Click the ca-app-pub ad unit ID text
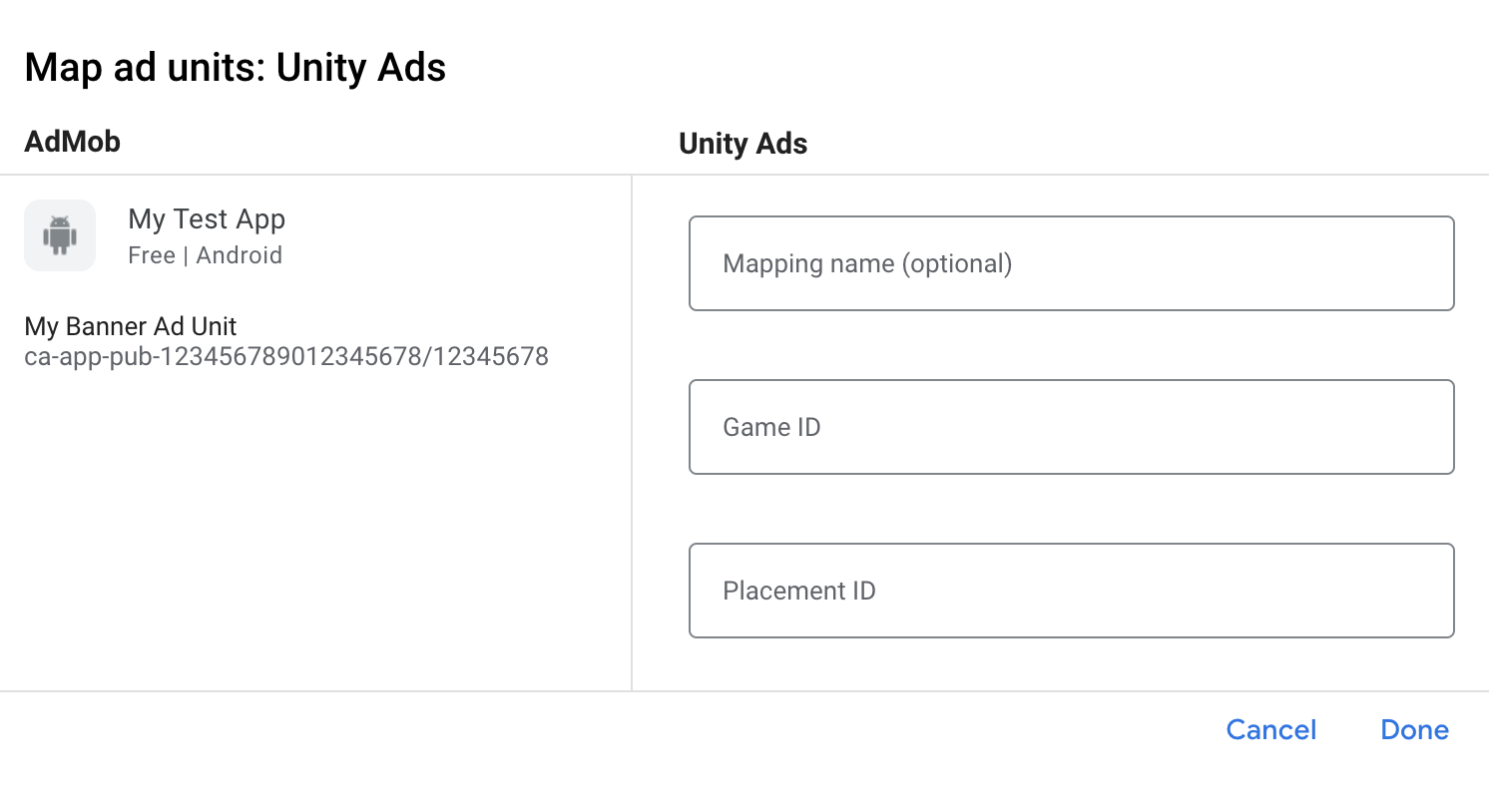This screenshot has width=1489, height=812. pyautogui.click(x=287, y=356)
